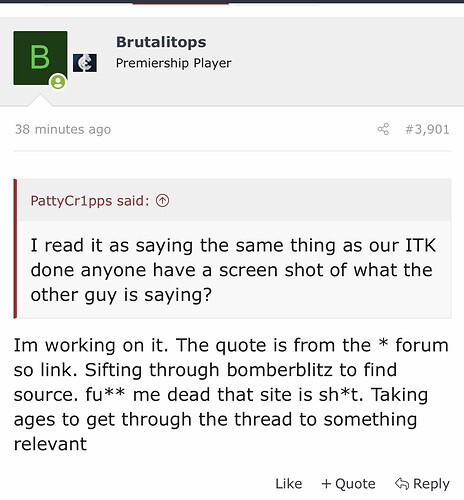
Task: Click the Premiership Player user title
Action: (x=173, y=63)
